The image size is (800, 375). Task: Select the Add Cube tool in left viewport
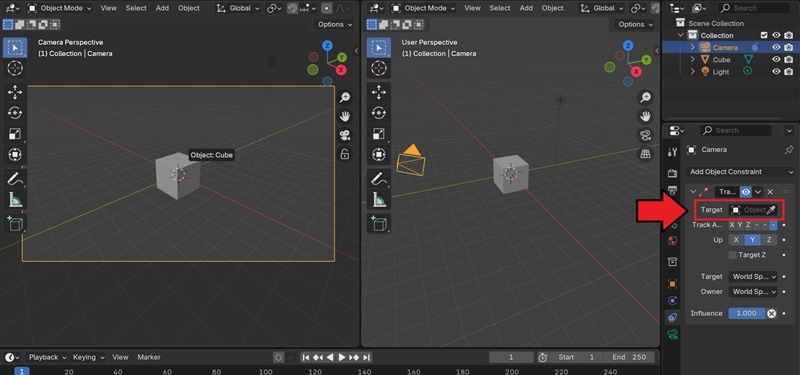point(15,223)
